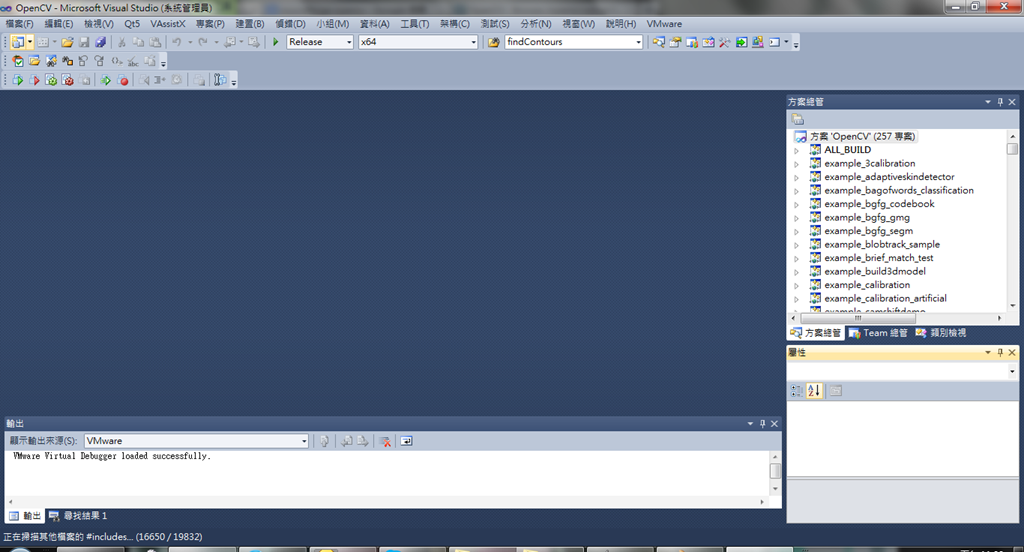The width and height of the screenshot is (1024, 552).
Task: Pin the Properties panel
Action: pyautogui.click(x=1000, y=353)
